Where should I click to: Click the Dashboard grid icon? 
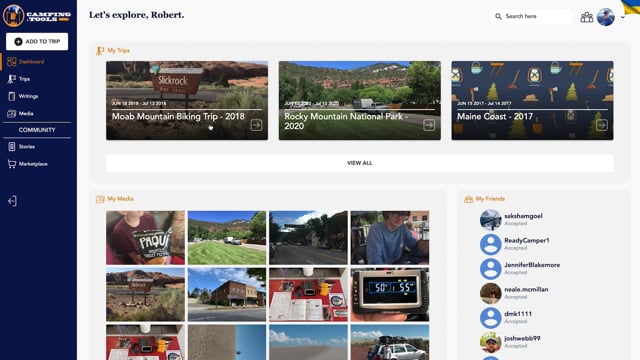click(x=11, y=62)
